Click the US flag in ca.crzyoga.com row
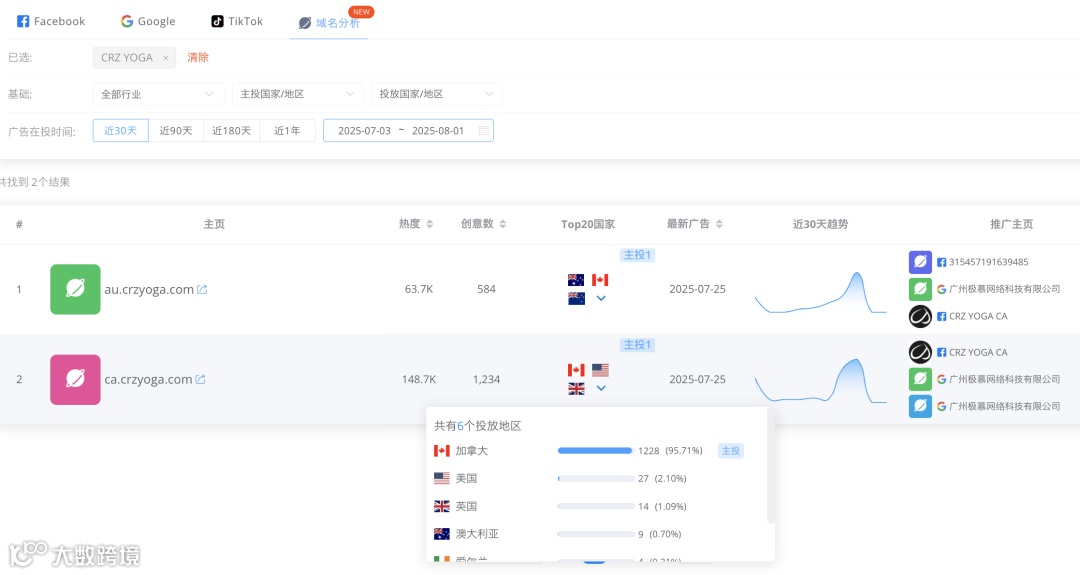The height and width of the screenshot is (575, 1080). pyautogui.click(x=600, y=370)
